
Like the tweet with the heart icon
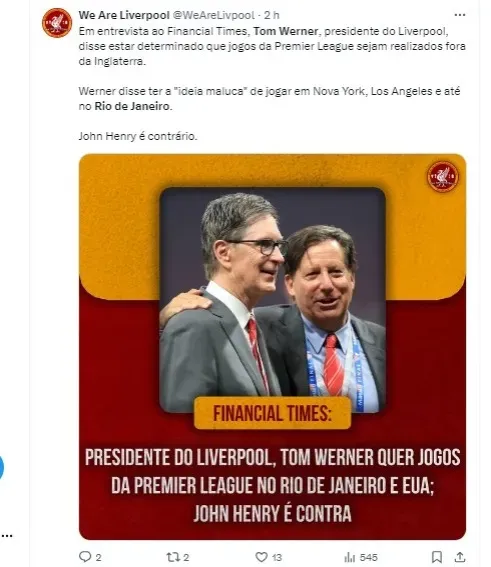click(x=261, y=557)
